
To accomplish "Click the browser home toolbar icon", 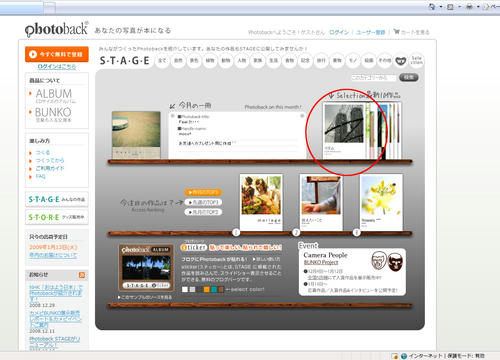I will pyautogui.click(x=432, y=6).
